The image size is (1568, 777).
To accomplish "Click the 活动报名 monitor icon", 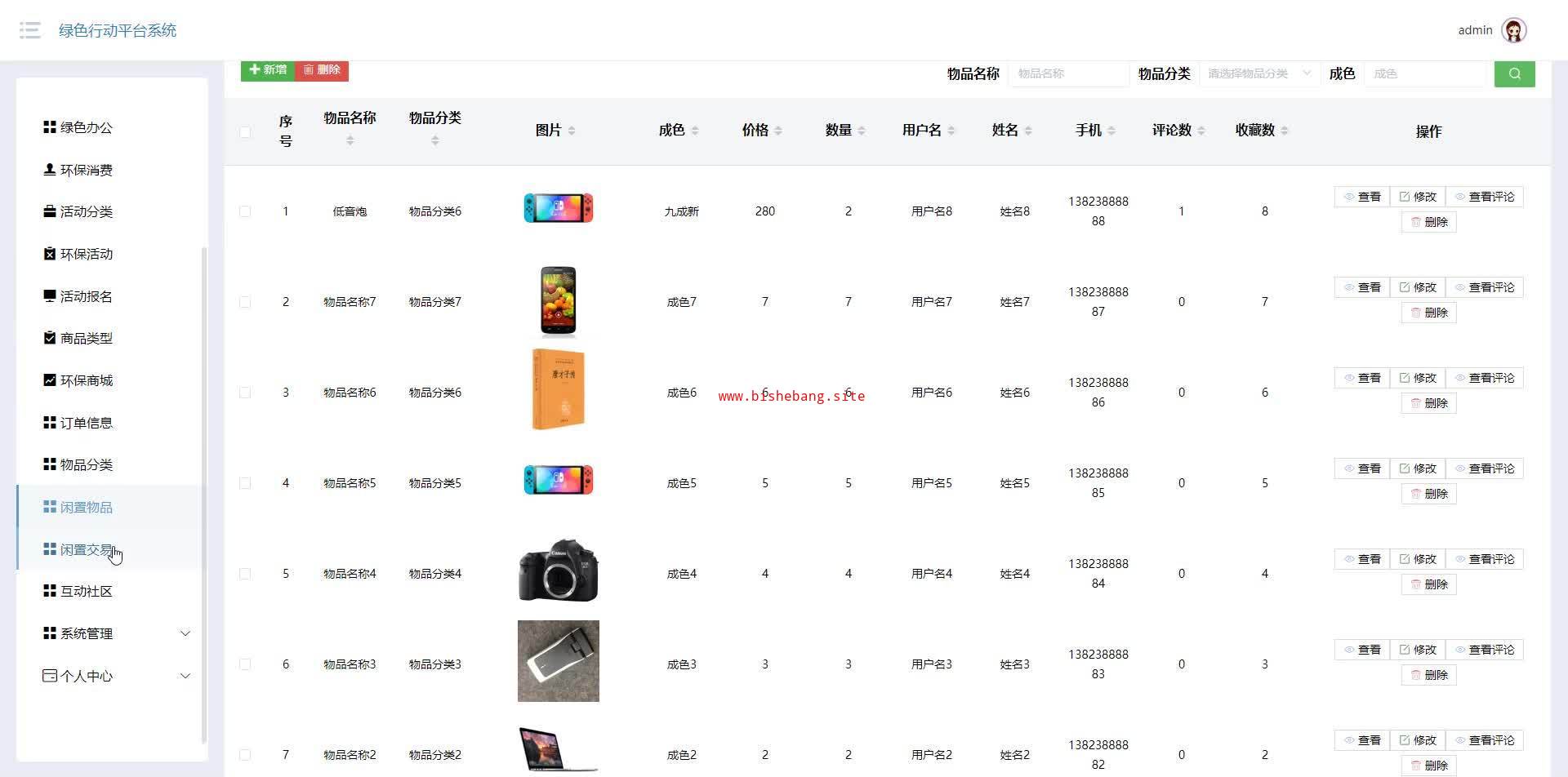I will [x=49, y=296].
